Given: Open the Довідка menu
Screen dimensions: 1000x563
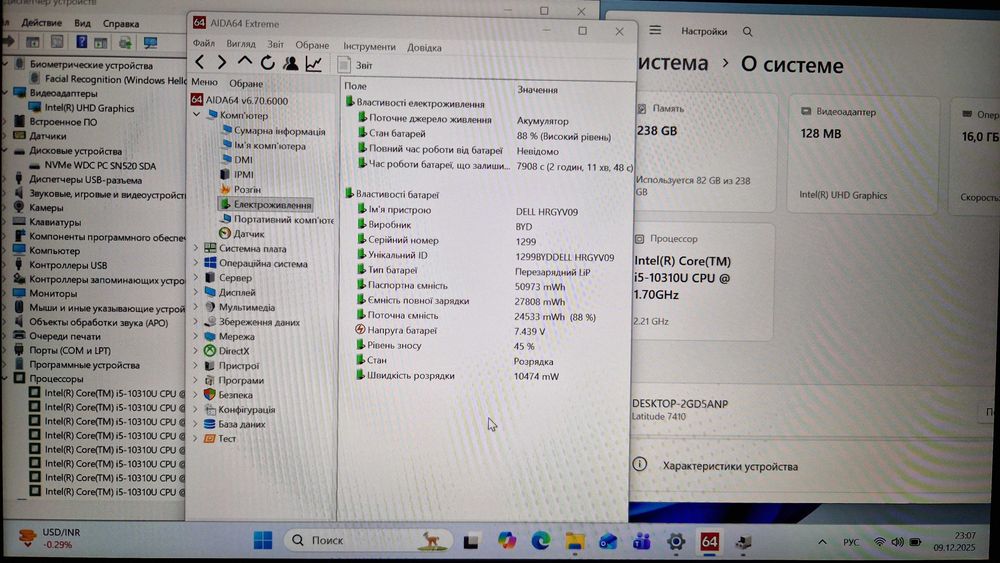Looking at the screenshot, I should [424, 48].
